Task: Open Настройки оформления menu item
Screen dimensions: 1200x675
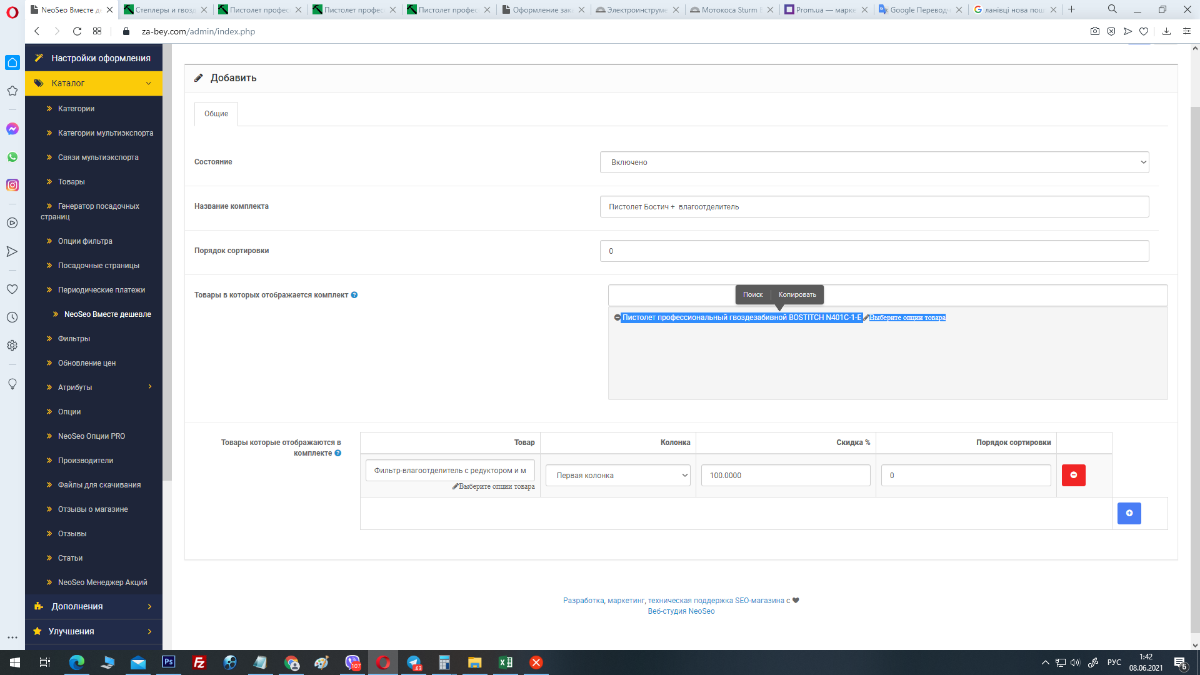Action: click(x=93, y=58)
